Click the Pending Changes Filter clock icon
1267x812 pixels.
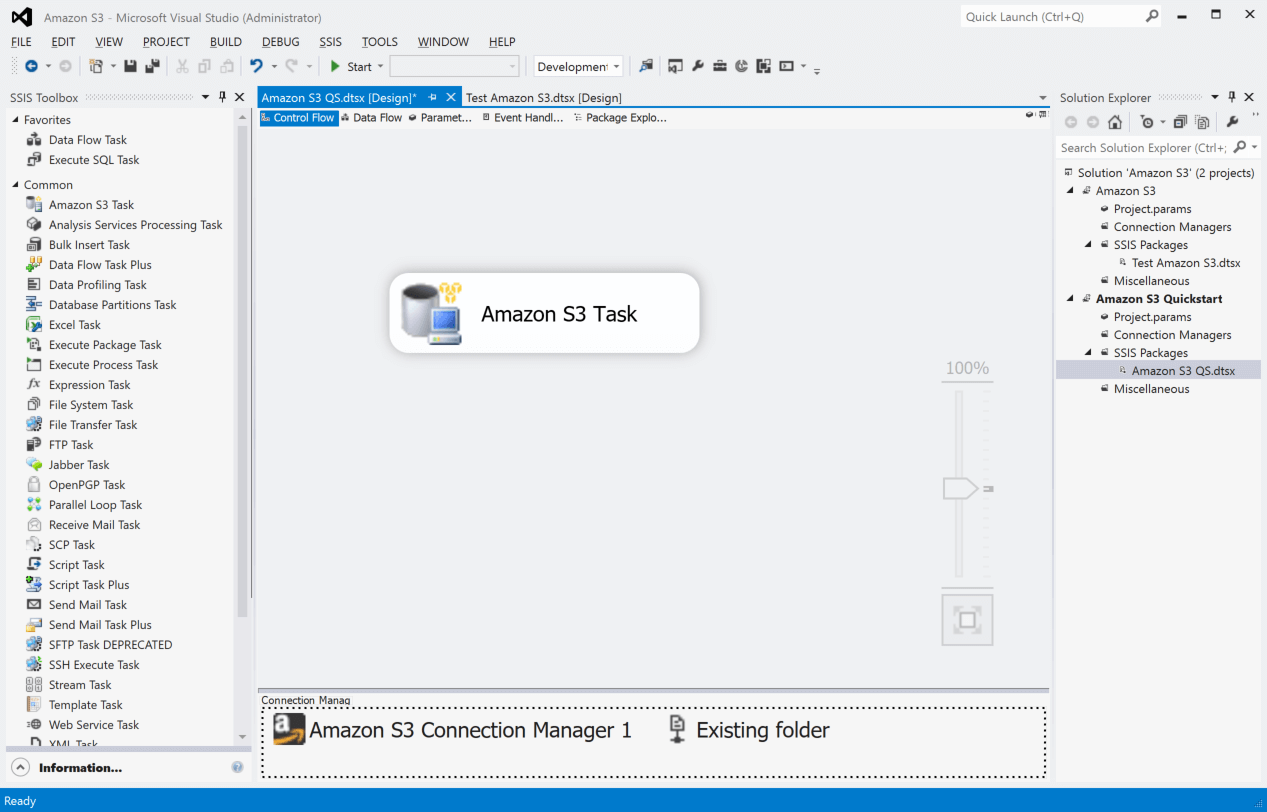click(1147, 122)
